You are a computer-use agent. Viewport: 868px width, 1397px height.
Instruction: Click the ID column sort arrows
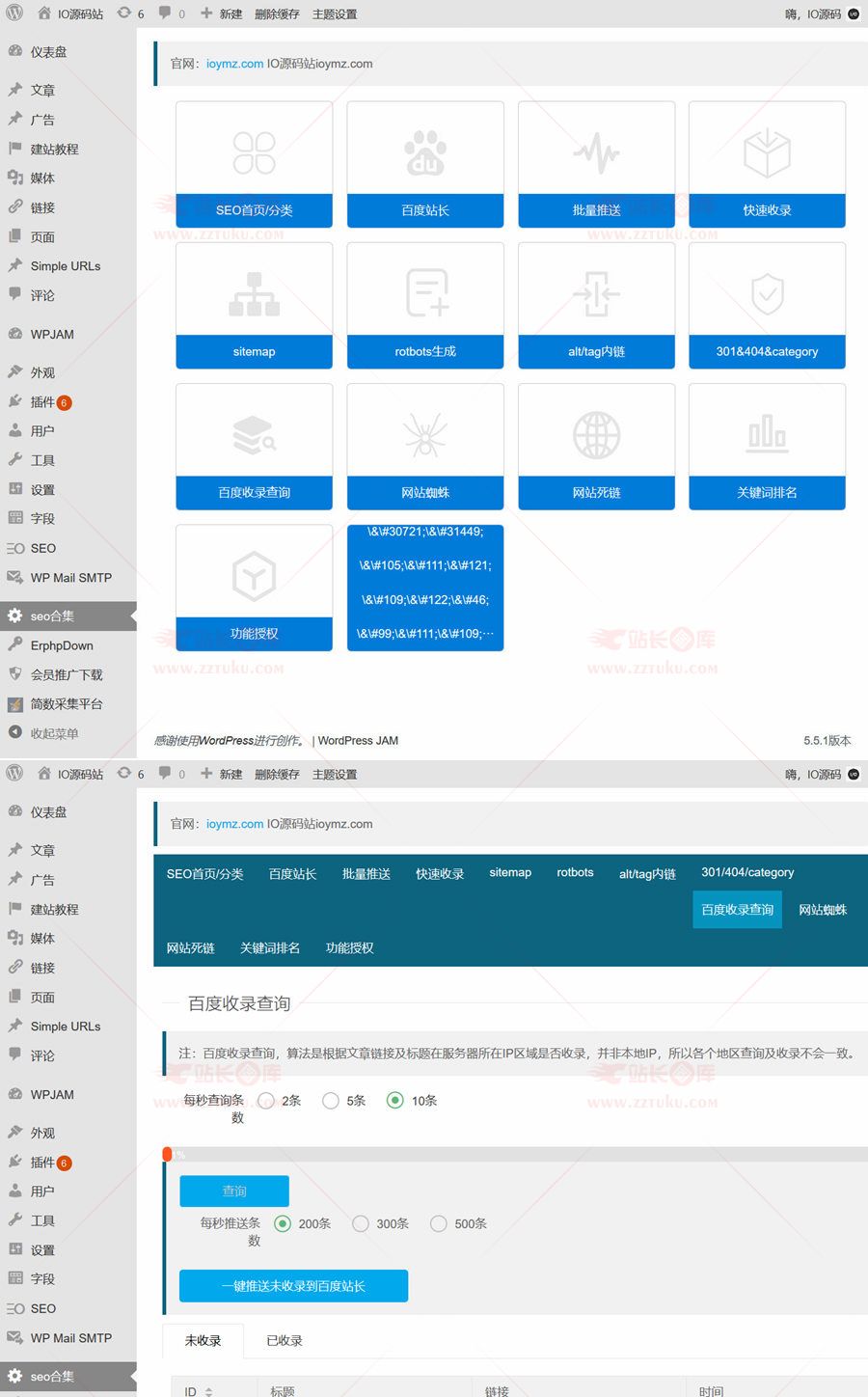point(209,1391)
